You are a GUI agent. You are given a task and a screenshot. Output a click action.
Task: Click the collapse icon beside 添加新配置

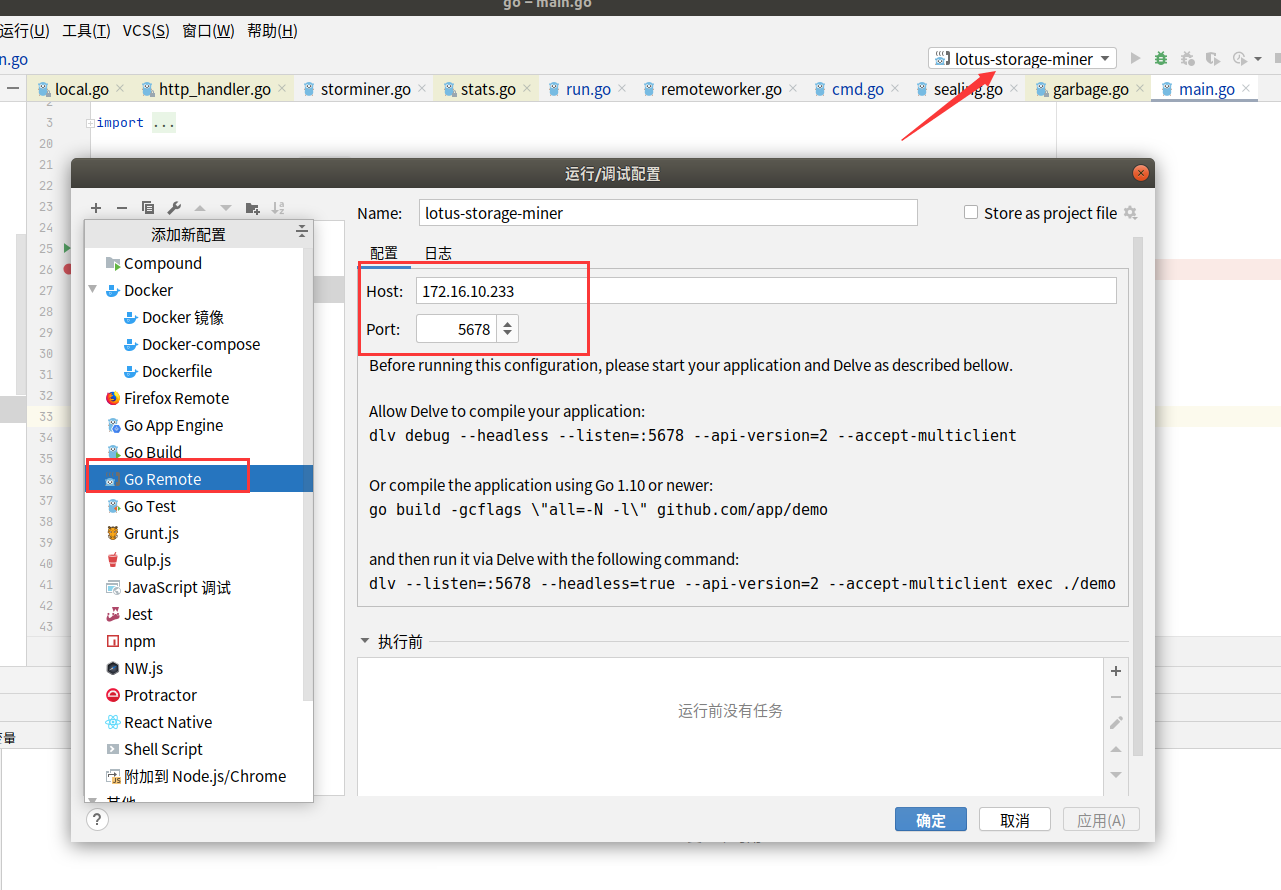pyautogui.click(x=301, y=232)
